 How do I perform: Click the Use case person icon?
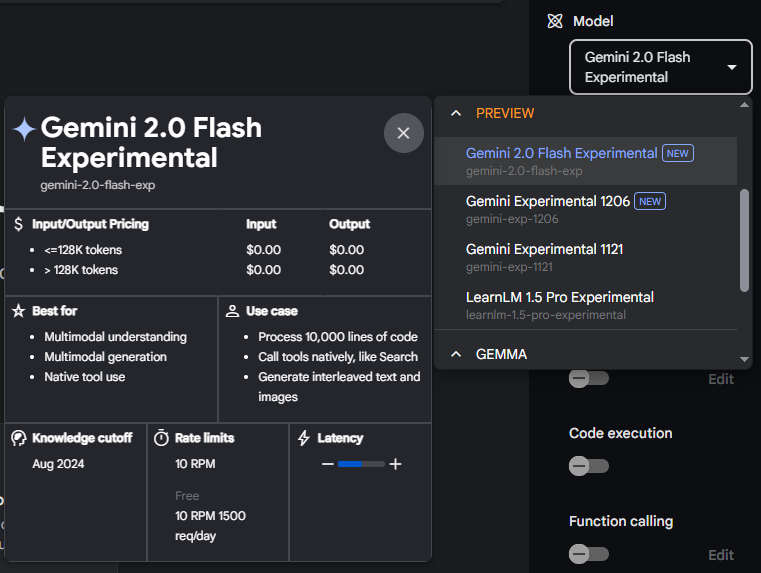[x=232, y=311]
